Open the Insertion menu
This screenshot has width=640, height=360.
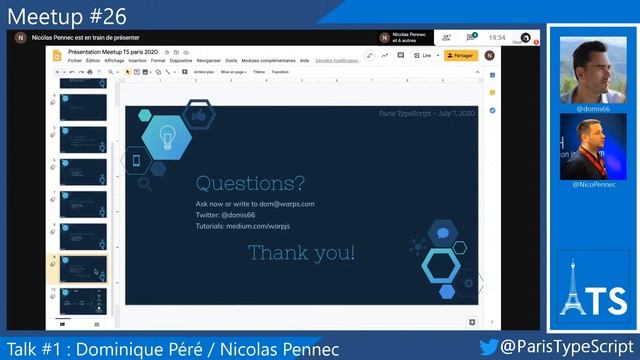click(x=138, y=60)
